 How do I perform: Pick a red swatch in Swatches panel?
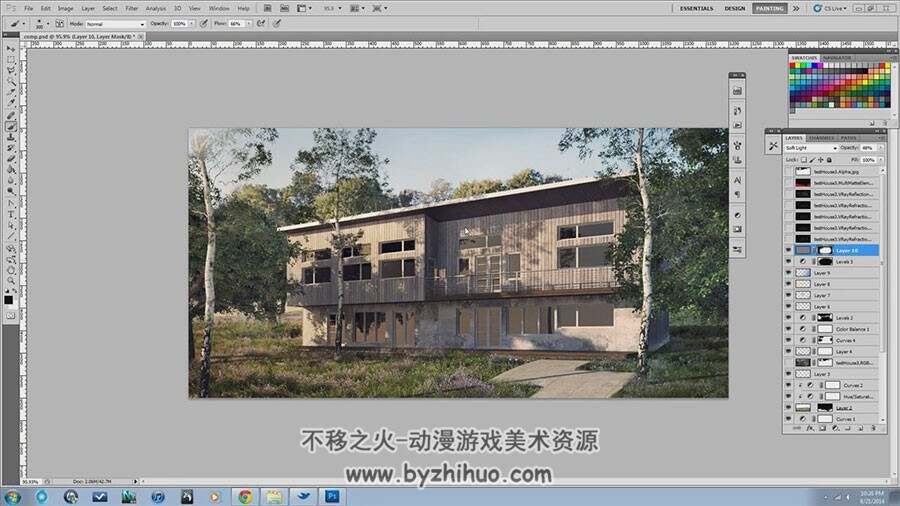coord(793,66)
